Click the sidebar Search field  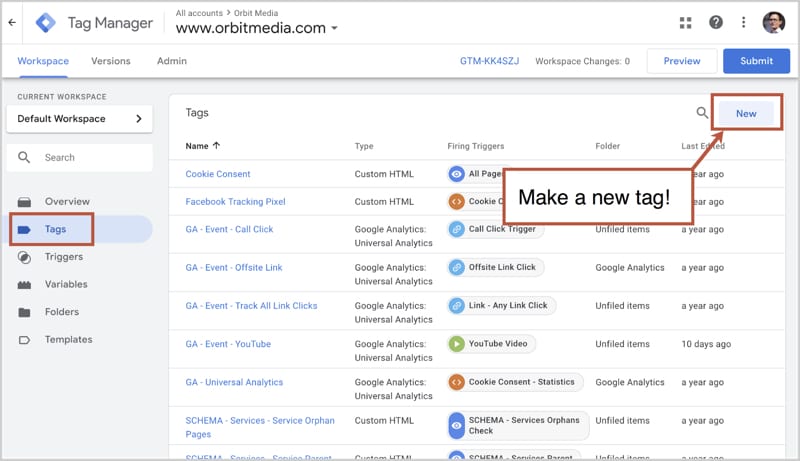80,158
